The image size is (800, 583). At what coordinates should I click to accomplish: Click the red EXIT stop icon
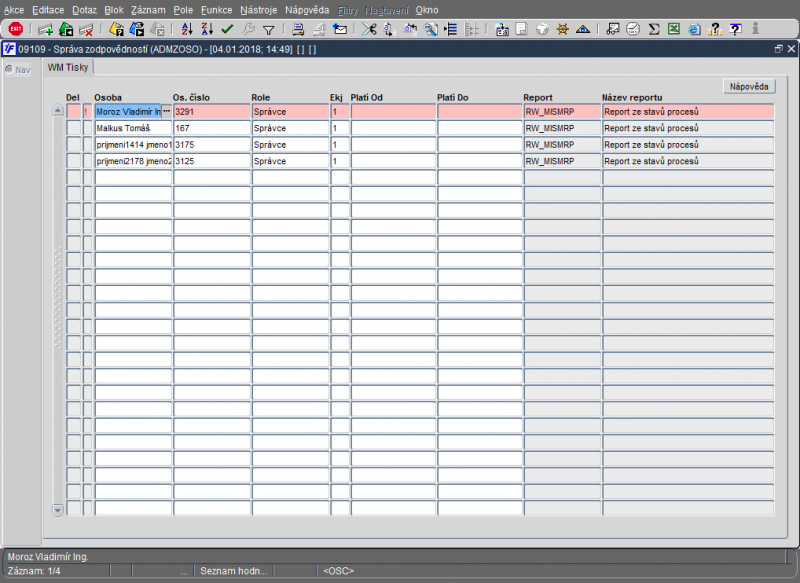click(16, 29)
